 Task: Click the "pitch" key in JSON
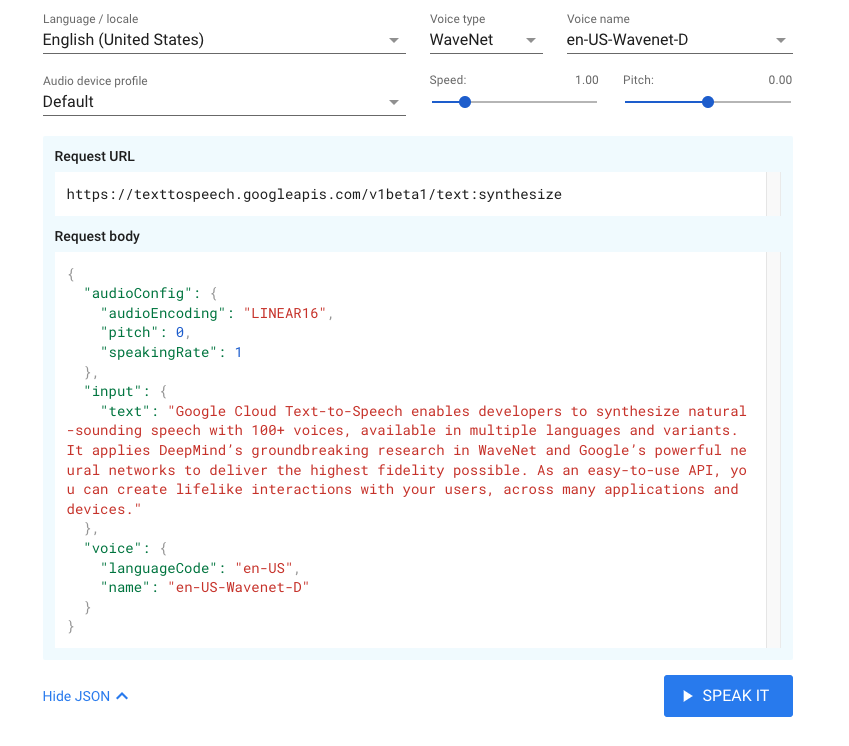tap(129, 332)
